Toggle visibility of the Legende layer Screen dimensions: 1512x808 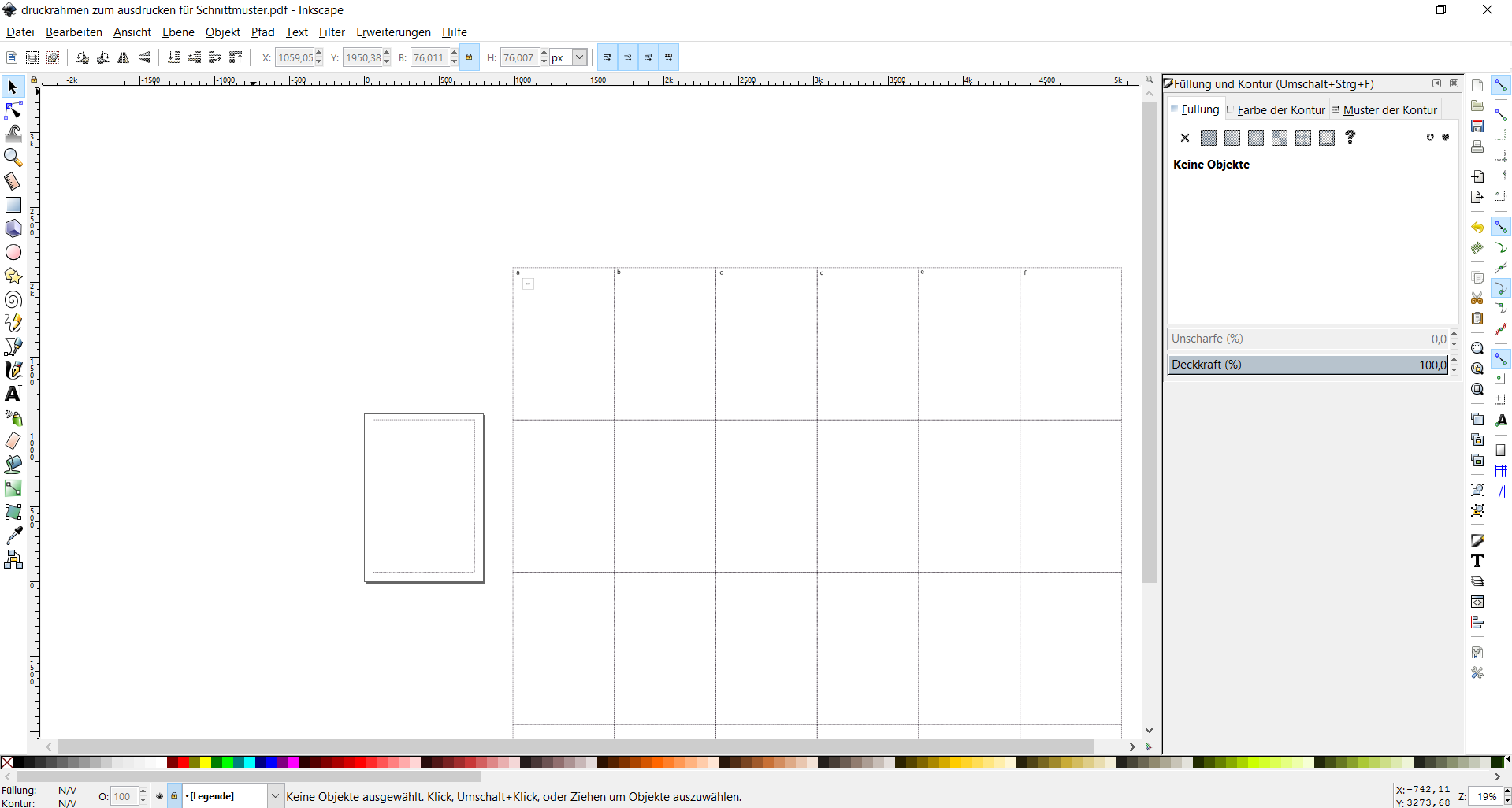pyautogui.click(x=160, y=796)
